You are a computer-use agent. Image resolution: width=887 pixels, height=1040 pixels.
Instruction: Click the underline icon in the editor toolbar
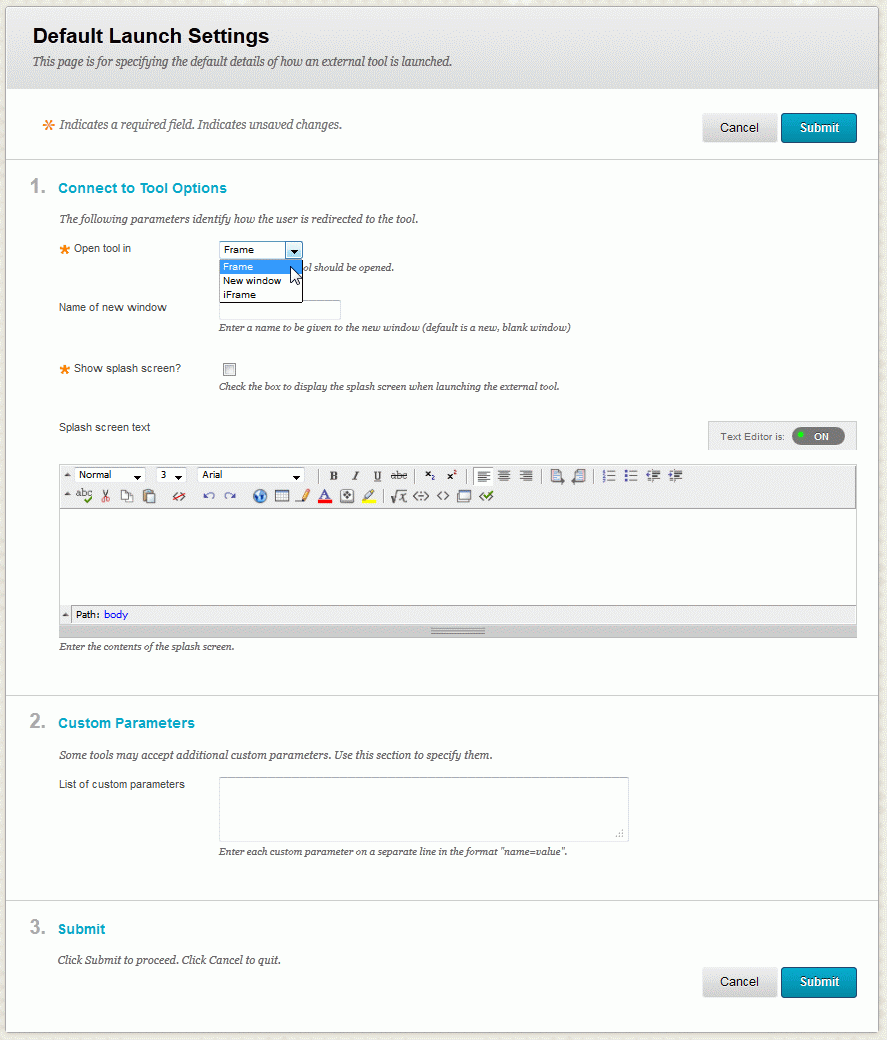coord(376,475)
